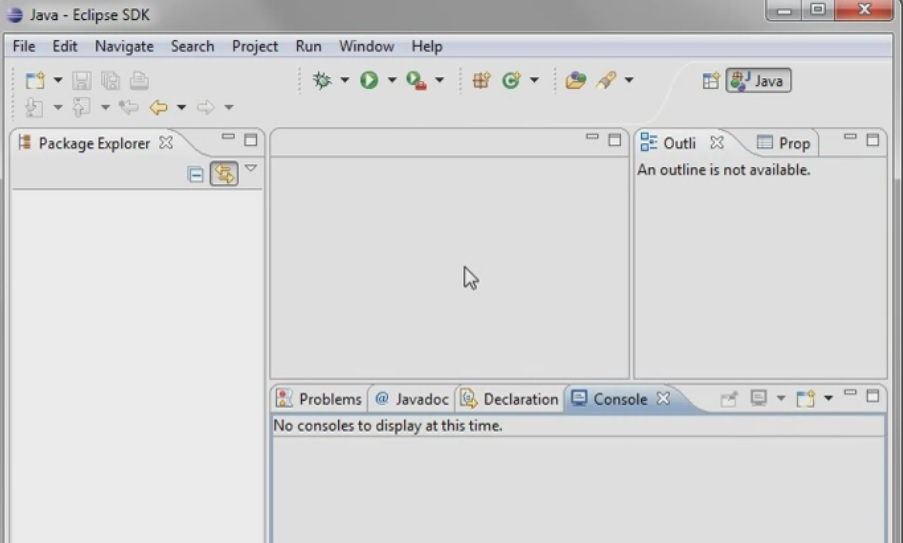Open the Edit menu
This screenshot has height=543, width=903.
click(64, 46)
